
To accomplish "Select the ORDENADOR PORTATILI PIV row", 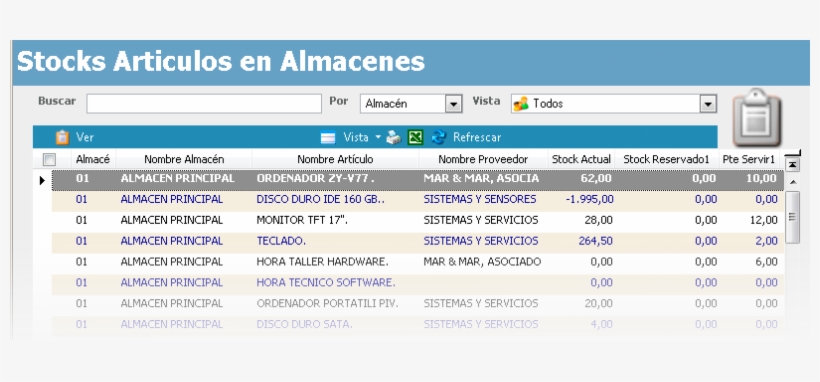I will pos(417,305).
